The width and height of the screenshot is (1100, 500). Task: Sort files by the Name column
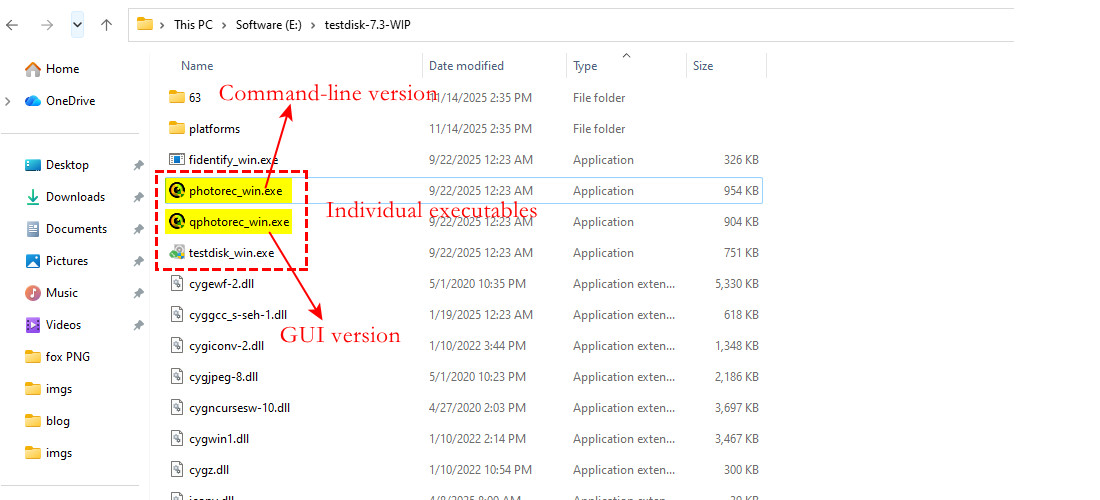click(197, 66)
